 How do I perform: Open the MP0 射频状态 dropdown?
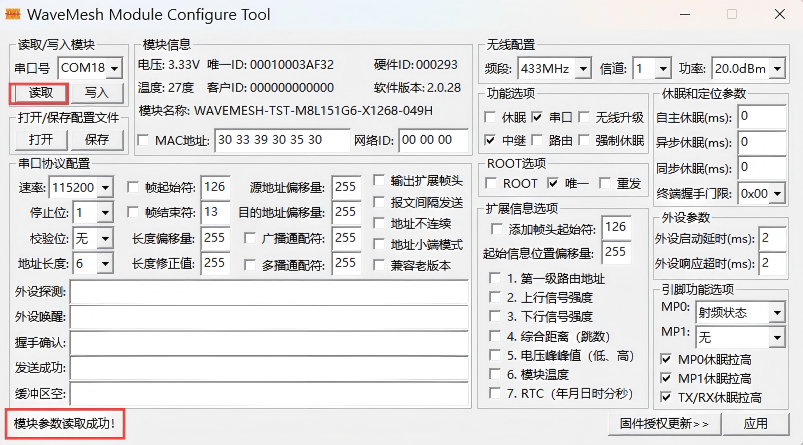(x=777, y=312)
